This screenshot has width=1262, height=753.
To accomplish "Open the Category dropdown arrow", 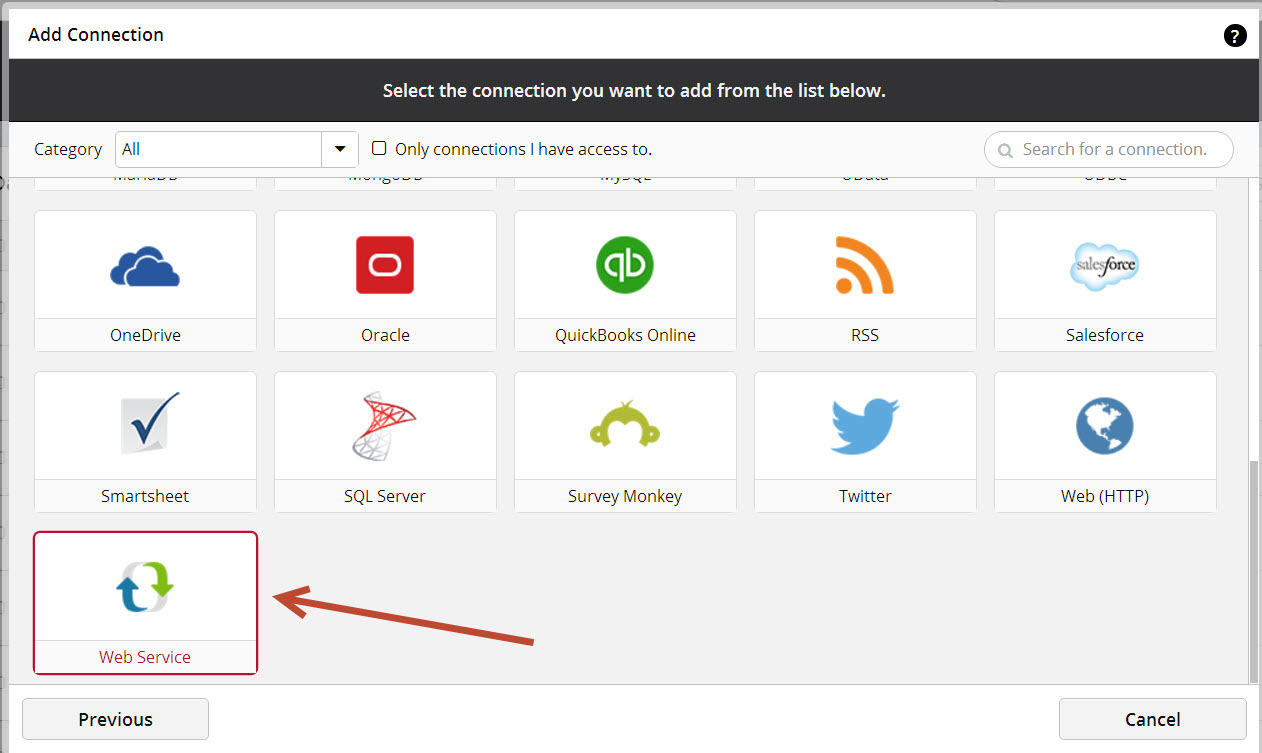I will point(340,149).
